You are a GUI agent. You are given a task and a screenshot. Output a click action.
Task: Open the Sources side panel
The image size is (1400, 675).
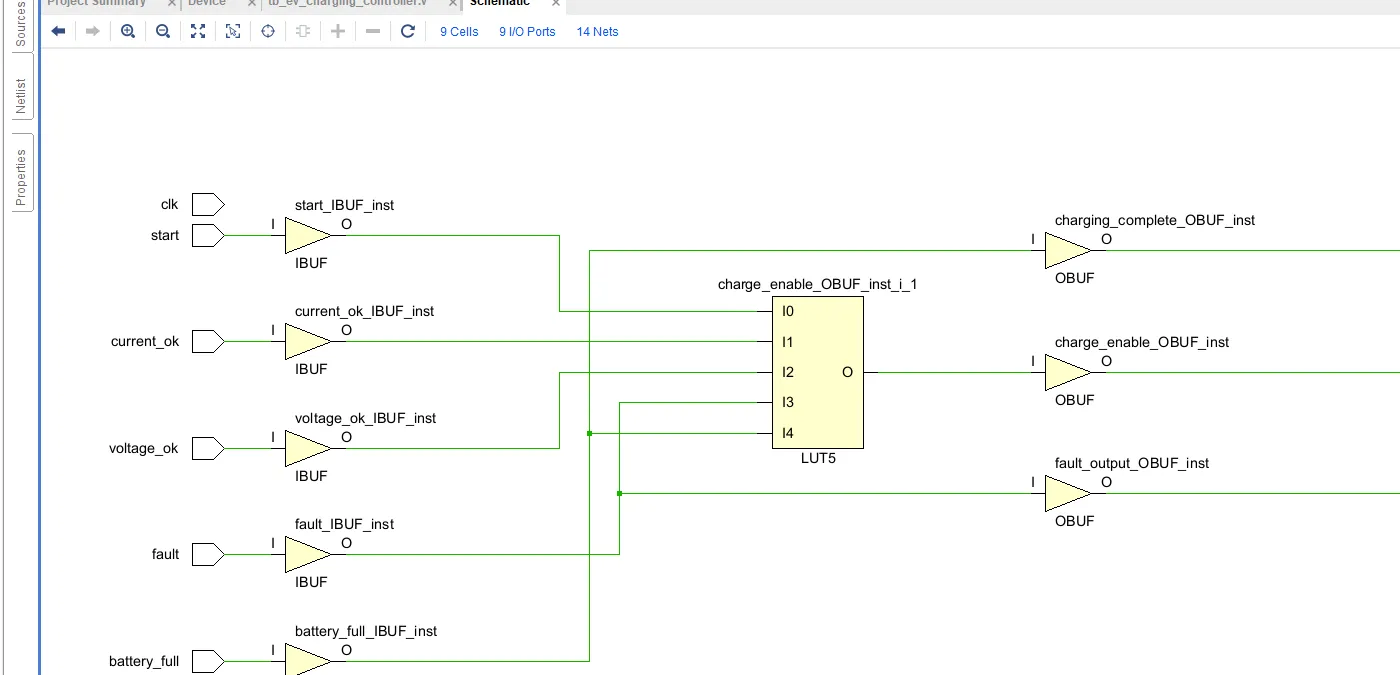[21, 24]
